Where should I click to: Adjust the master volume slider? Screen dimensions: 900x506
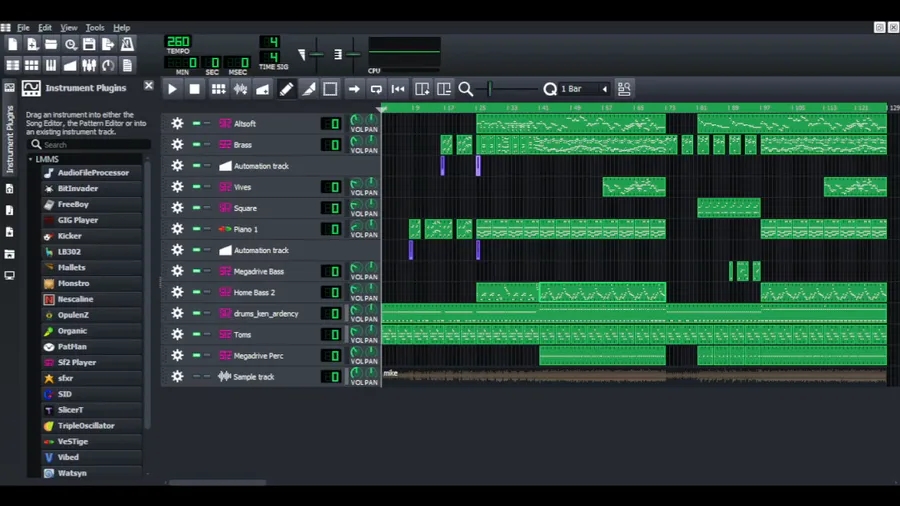(316, 55)
